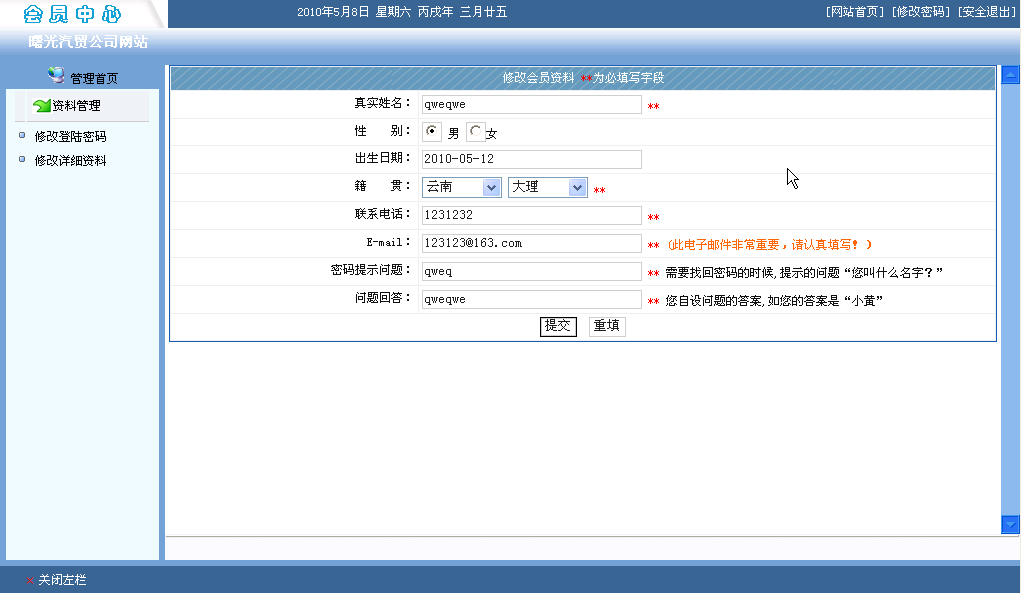Go to 修改详细资料 in the sidebar
1022x593 pixels.
click(x=70, y=160)
